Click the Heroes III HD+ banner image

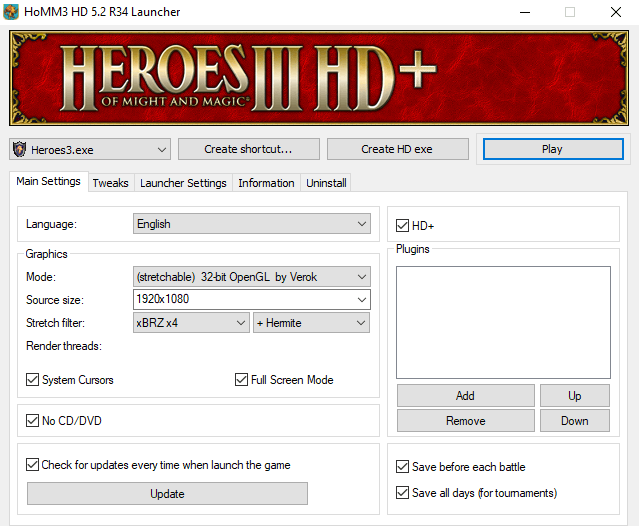pos(319,78)
